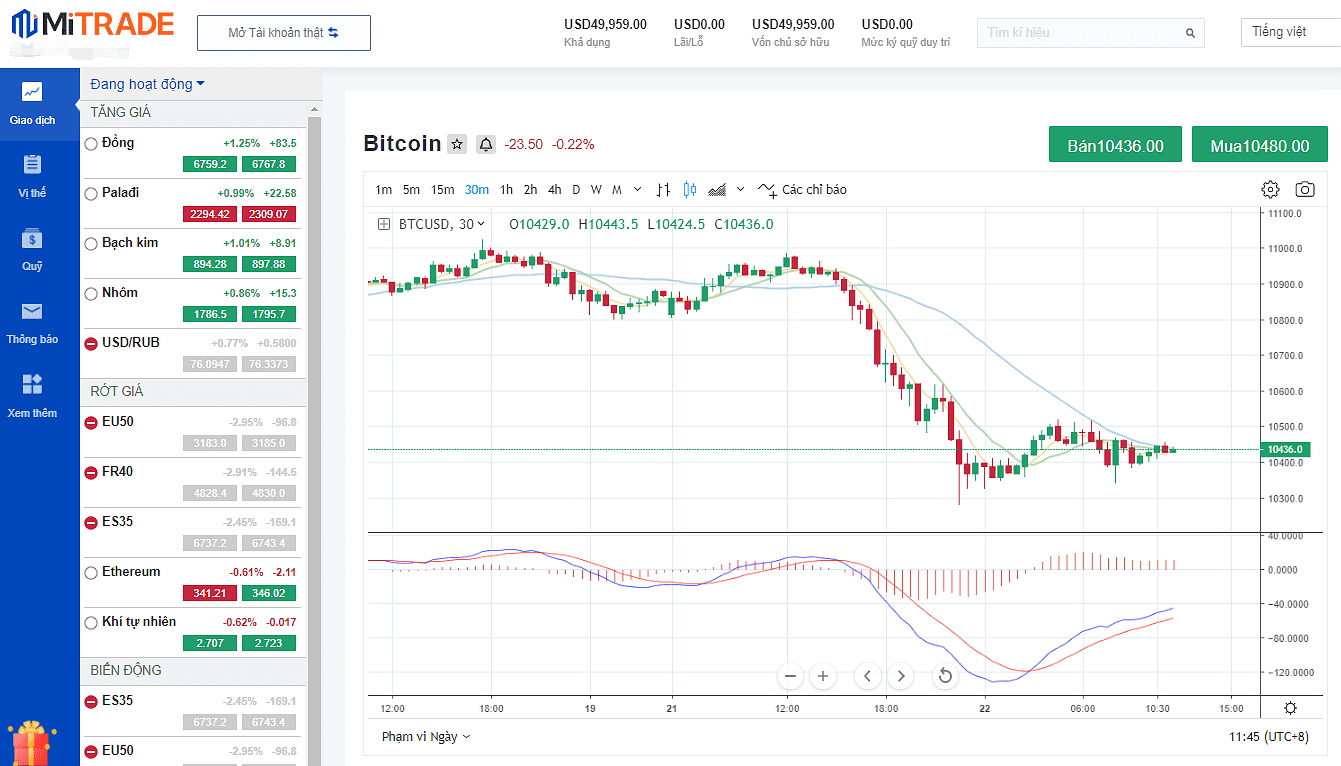The image size is (1341, 766).
Task: Select the candlestick chart style icon
Action: [689, 189]
